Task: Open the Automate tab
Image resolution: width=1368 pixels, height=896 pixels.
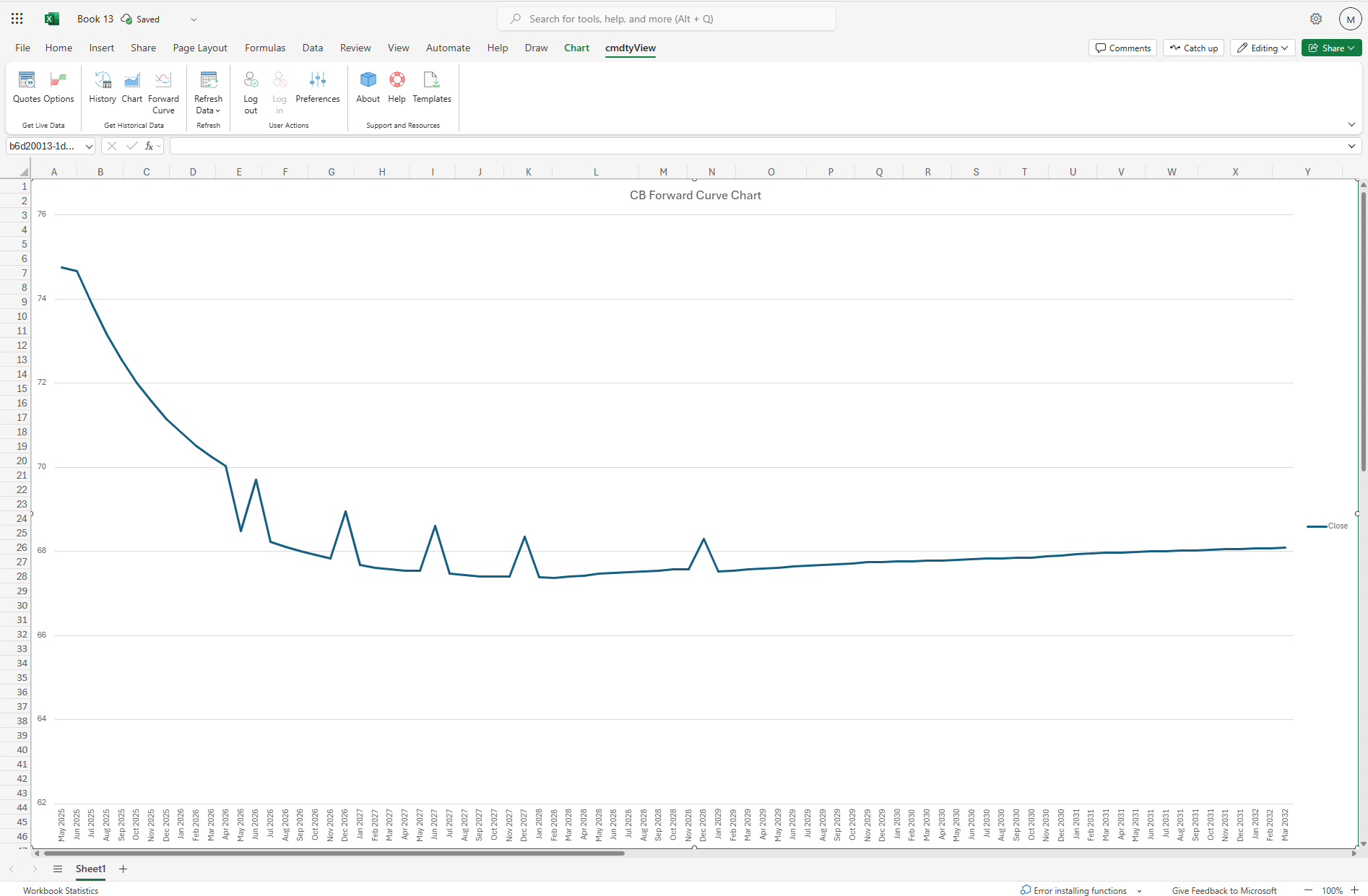Action: click(x=448, y=48)
